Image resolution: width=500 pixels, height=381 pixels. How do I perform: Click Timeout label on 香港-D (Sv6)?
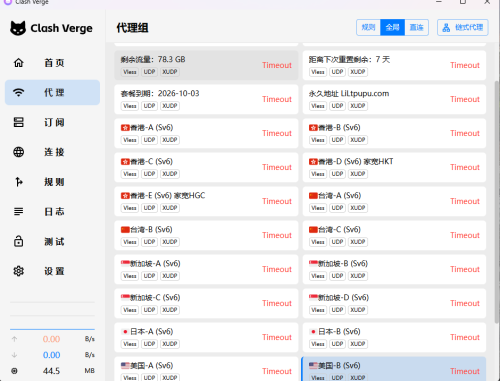pyautogui.click(x=465, y=167)
